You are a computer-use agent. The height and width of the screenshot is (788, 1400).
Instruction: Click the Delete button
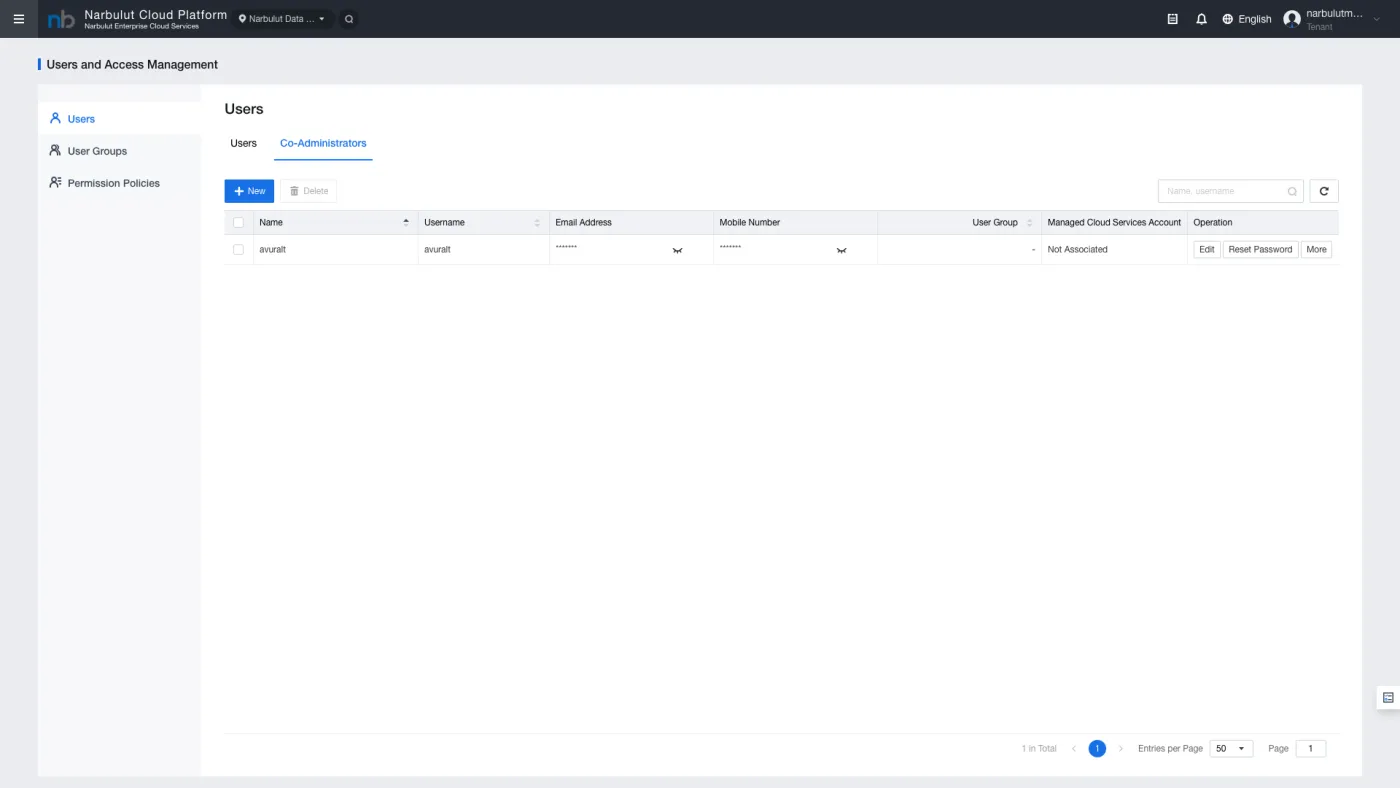(x=308, y=191)
